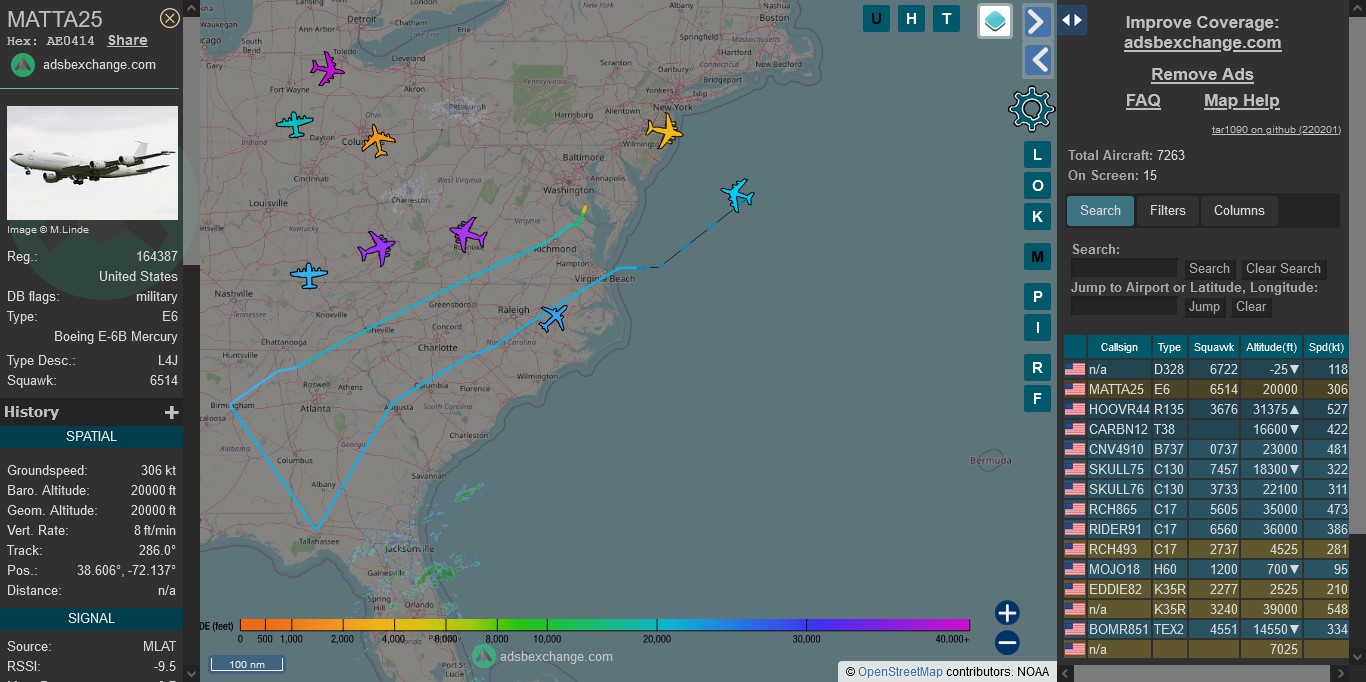1366x682 pixels.
Task: Open the FAQ link
Action: [x=1143, y=101]
